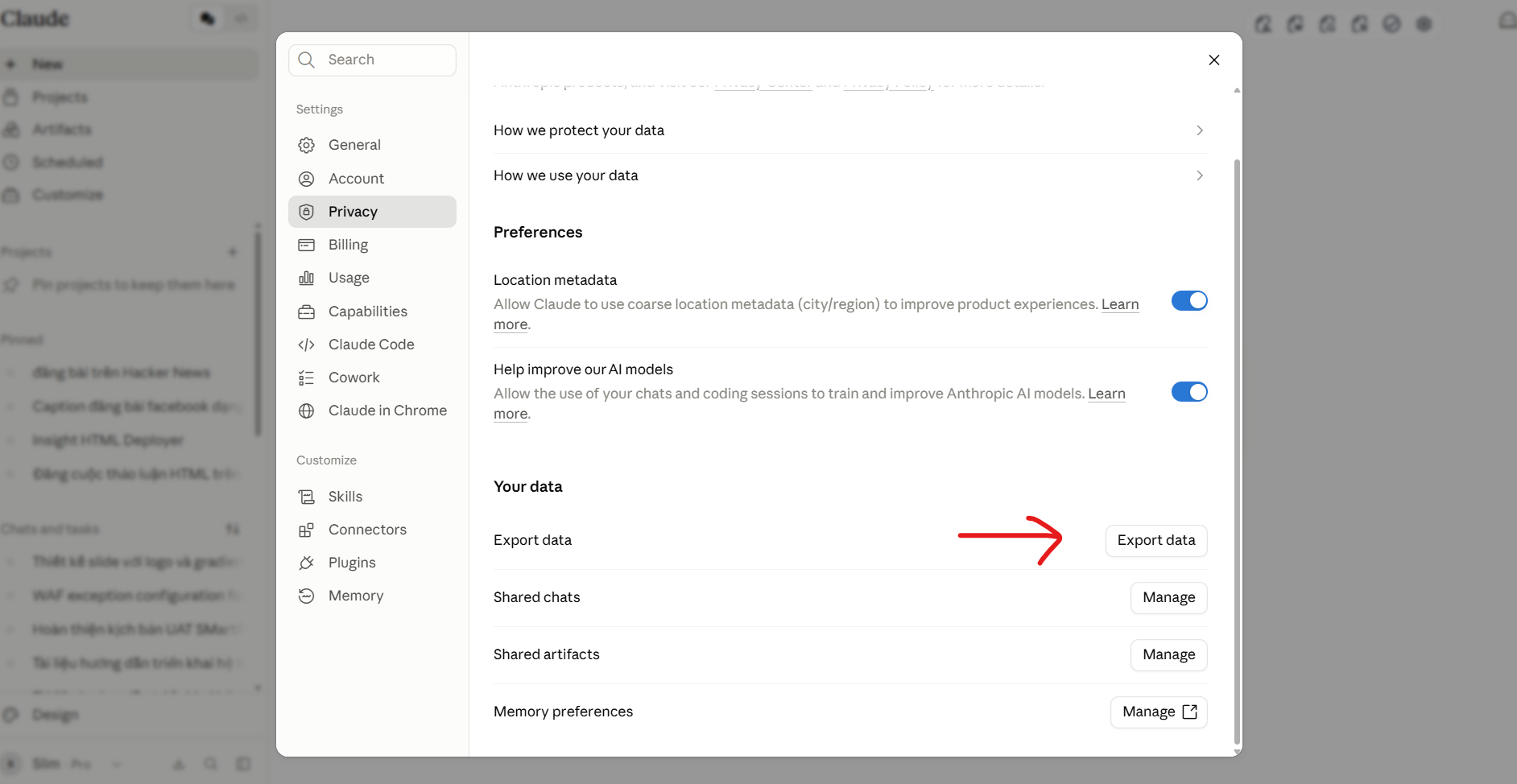Open Scheduled in the background sidebar
1517x784 pixels.
(x=129, y=163)
